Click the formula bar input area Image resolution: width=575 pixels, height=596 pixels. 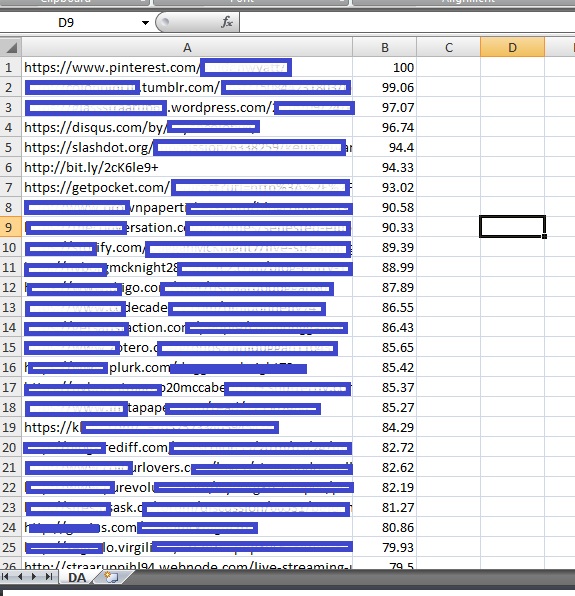pos(407,22)
